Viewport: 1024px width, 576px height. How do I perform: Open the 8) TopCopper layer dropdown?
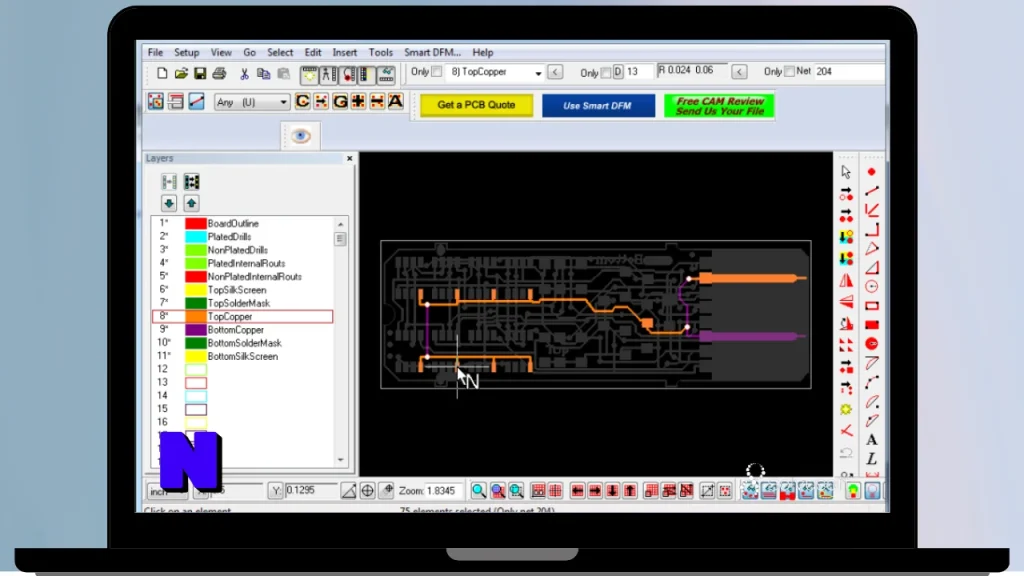click(x=538, y=73)
